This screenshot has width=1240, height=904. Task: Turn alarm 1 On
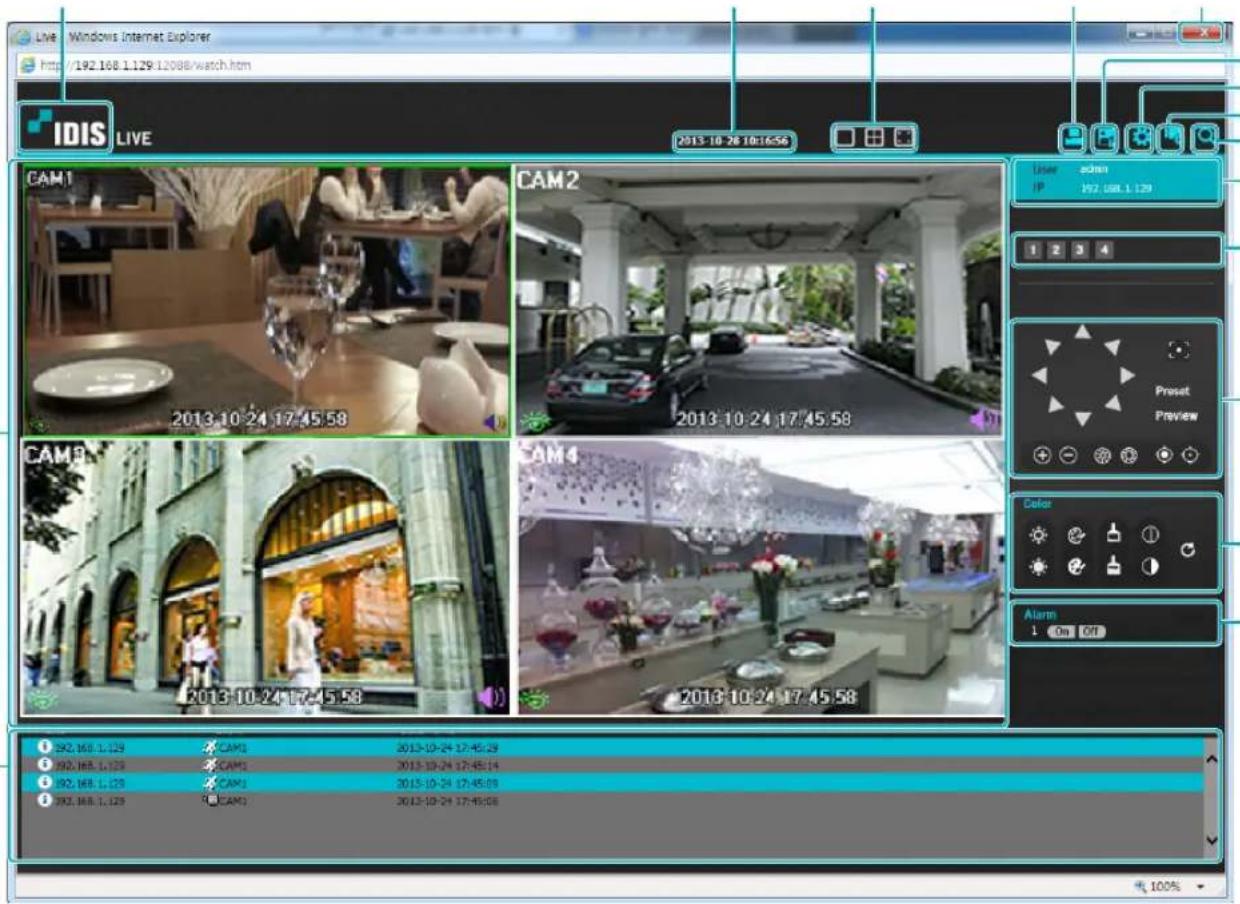(x=1060, y=632)
